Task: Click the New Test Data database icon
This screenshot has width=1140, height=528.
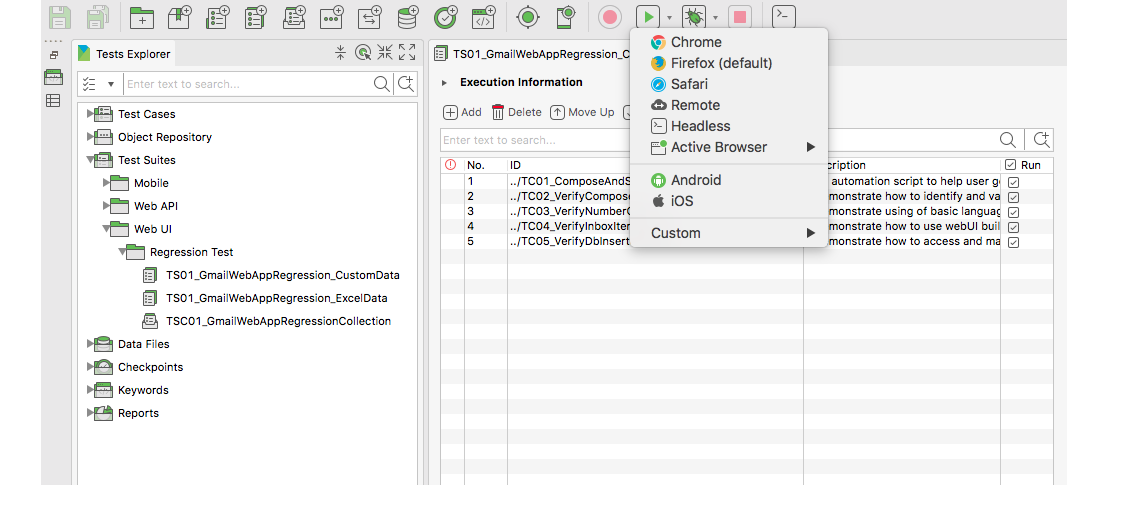Action: pos(409,17)
